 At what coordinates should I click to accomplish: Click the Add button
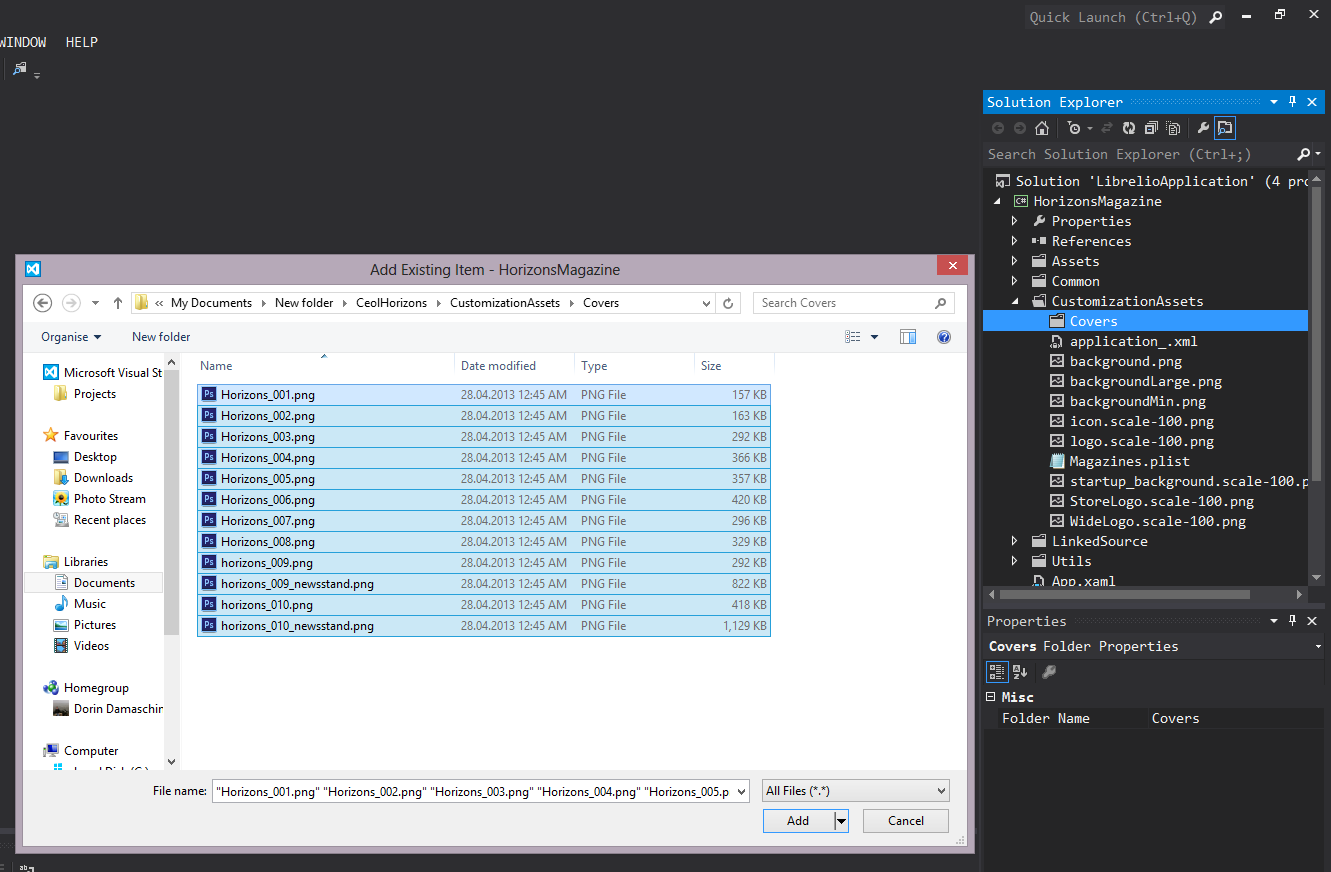click(x=798, y=821)
